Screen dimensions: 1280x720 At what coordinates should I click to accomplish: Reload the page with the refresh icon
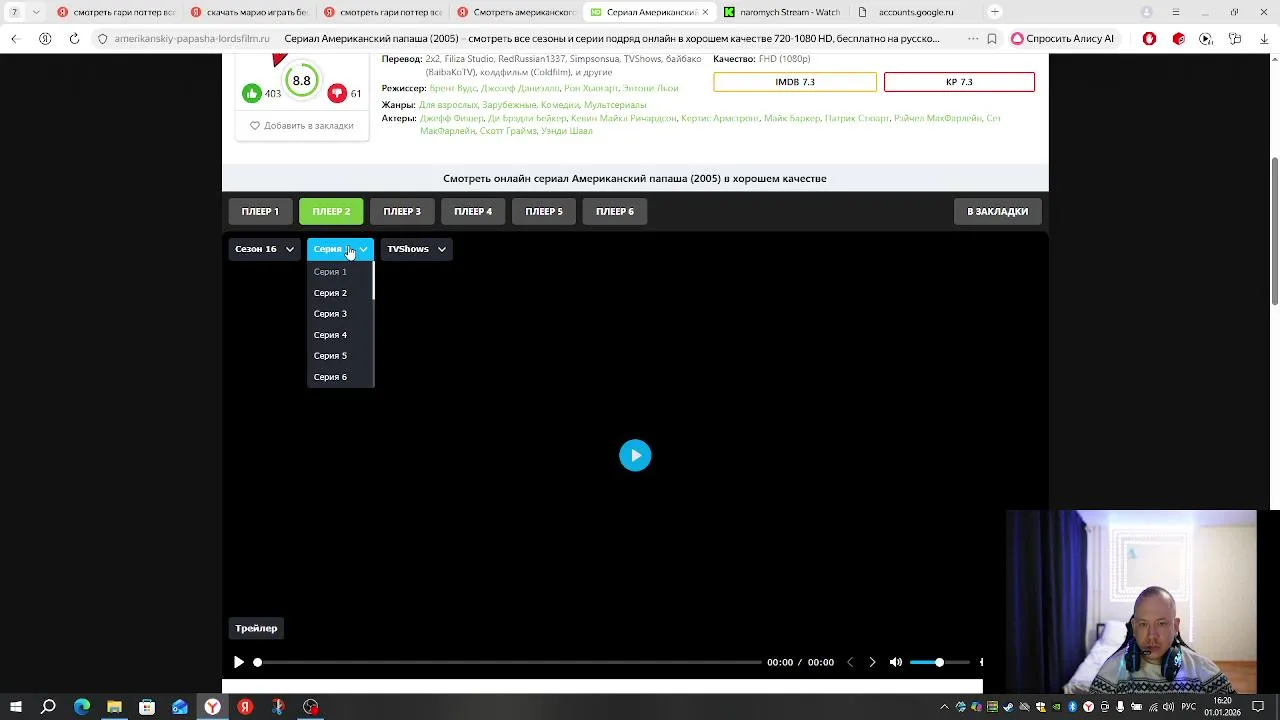click(74, 38)
